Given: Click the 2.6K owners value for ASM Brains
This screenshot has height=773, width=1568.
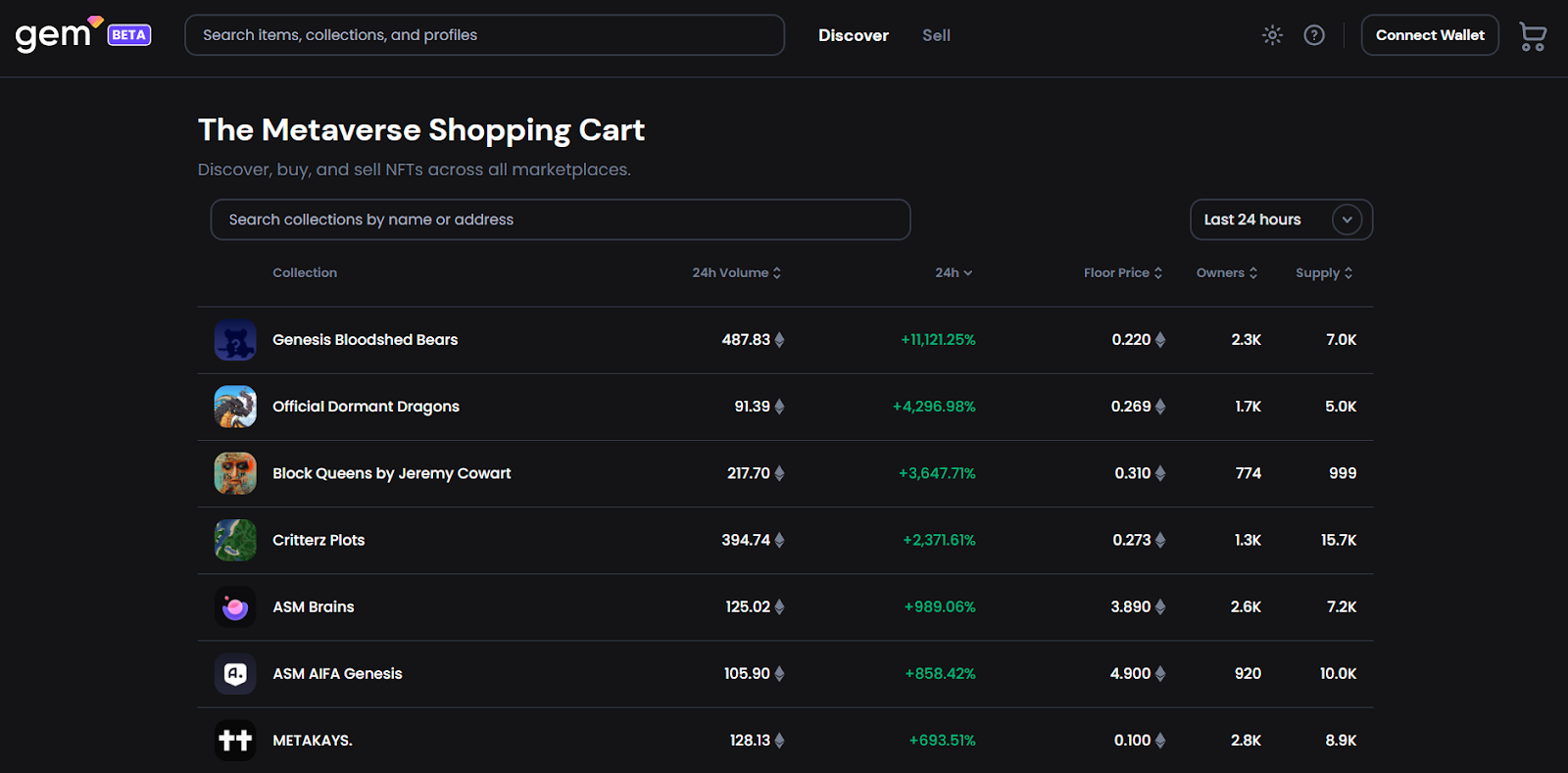Looking at the screenshot, I should [1247, 607].
